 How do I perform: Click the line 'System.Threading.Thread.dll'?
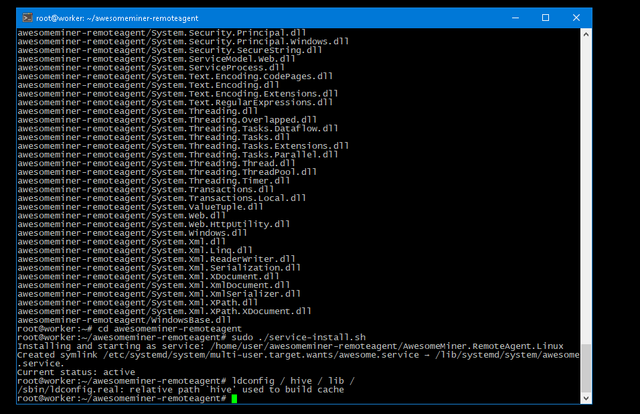click(156, 163)
